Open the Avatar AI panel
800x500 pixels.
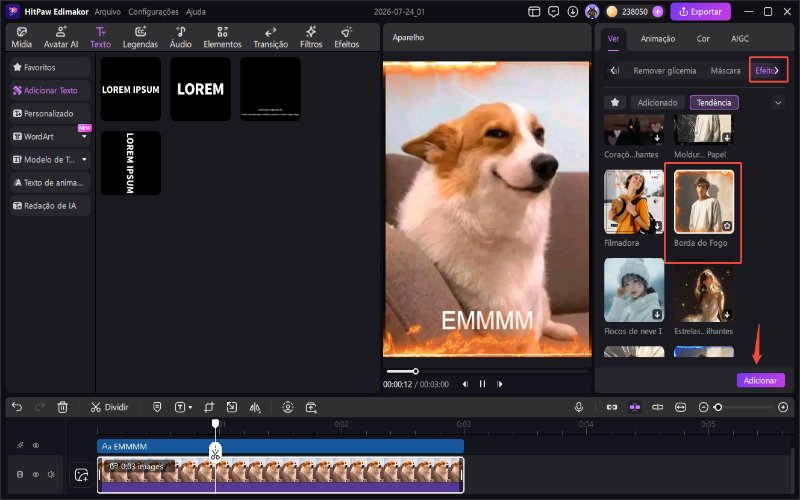coord(61,37)
